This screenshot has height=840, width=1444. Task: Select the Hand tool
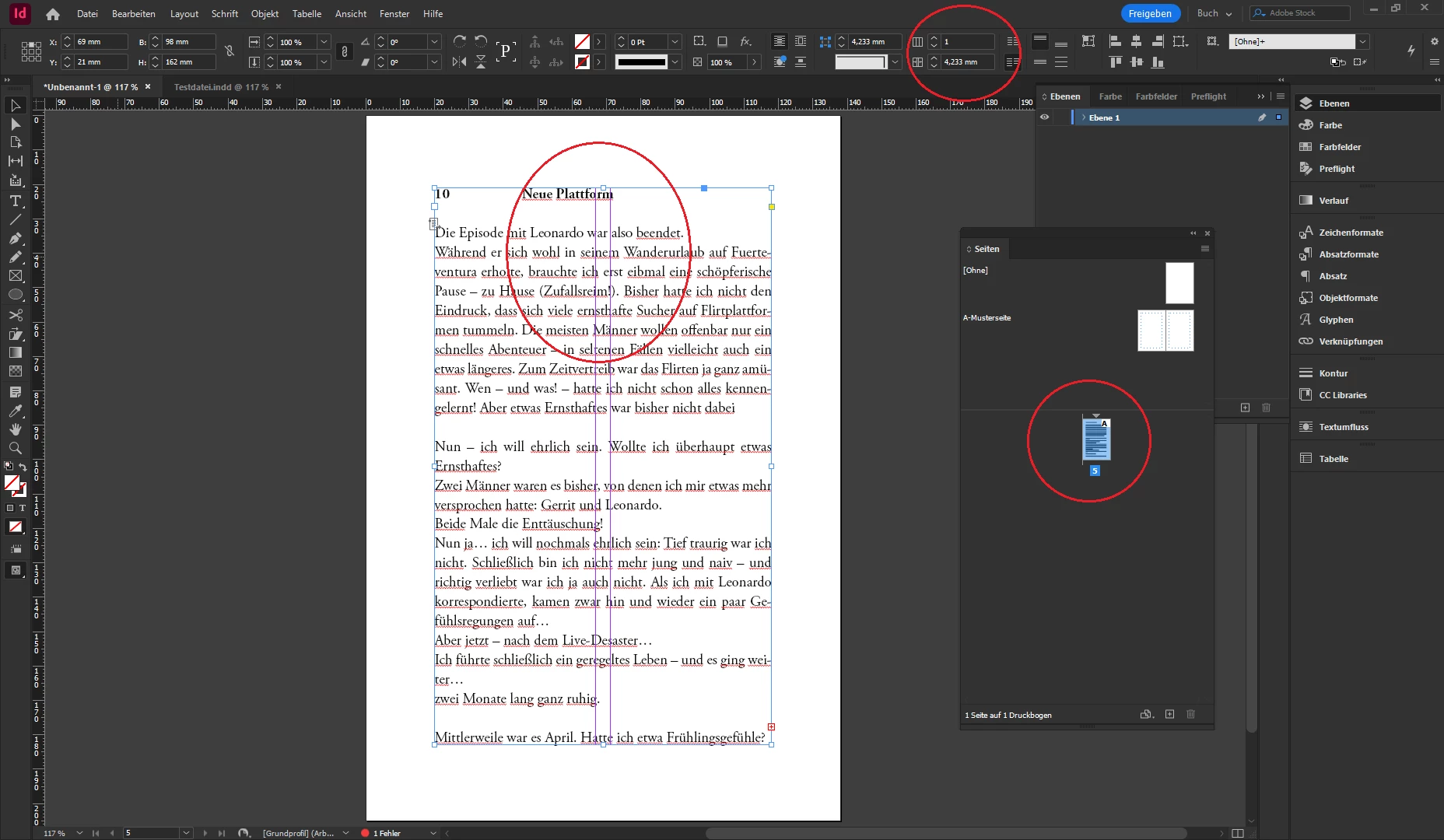pyautogui.click(x=15, y=429)
